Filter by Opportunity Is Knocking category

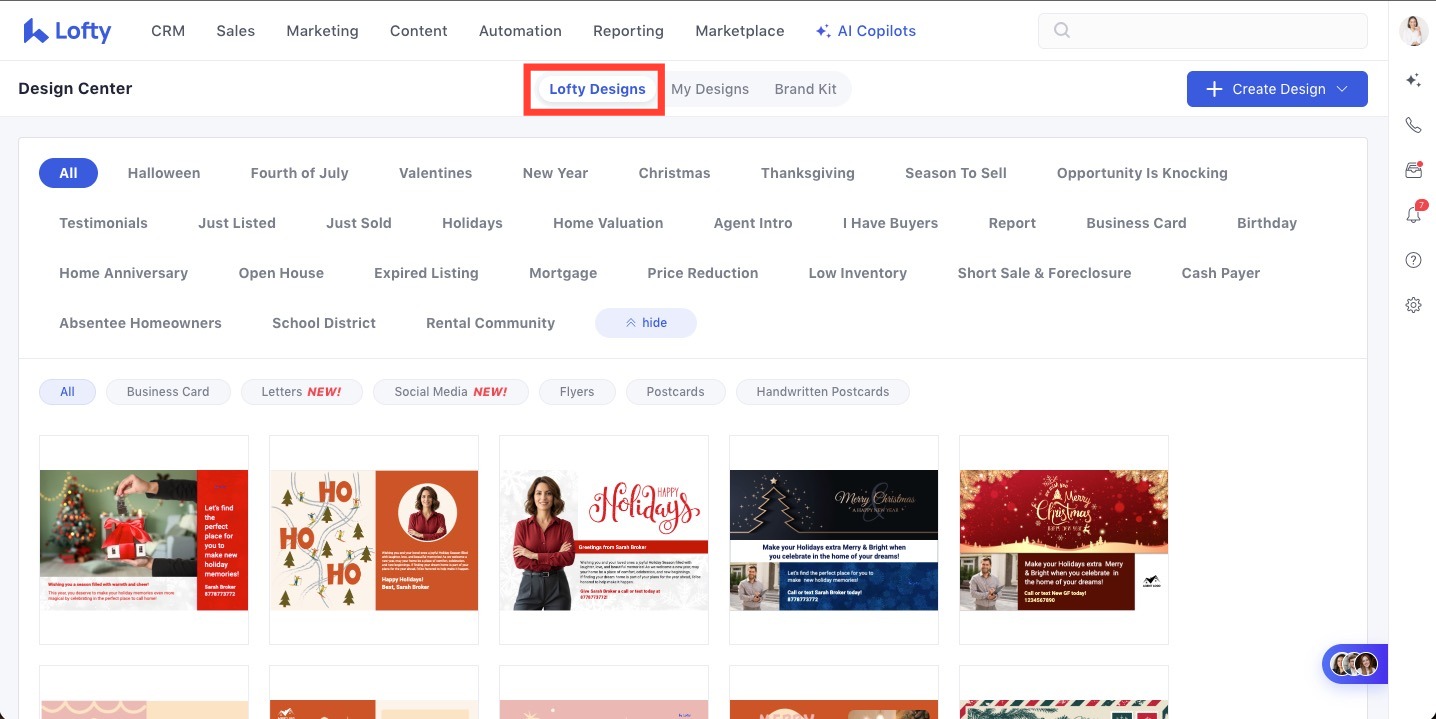point(1142,173)
